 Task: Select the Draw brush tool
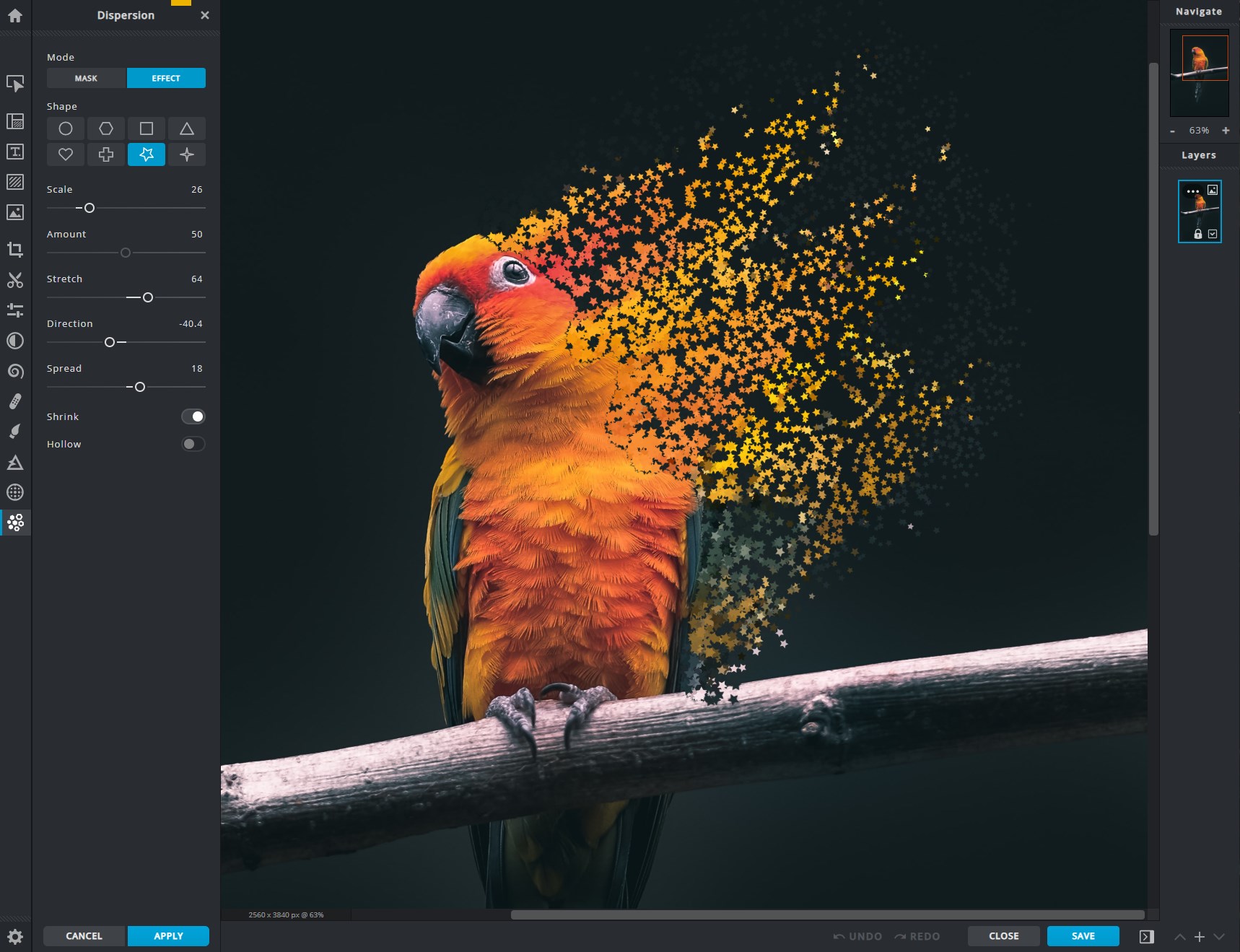[15, 432]
